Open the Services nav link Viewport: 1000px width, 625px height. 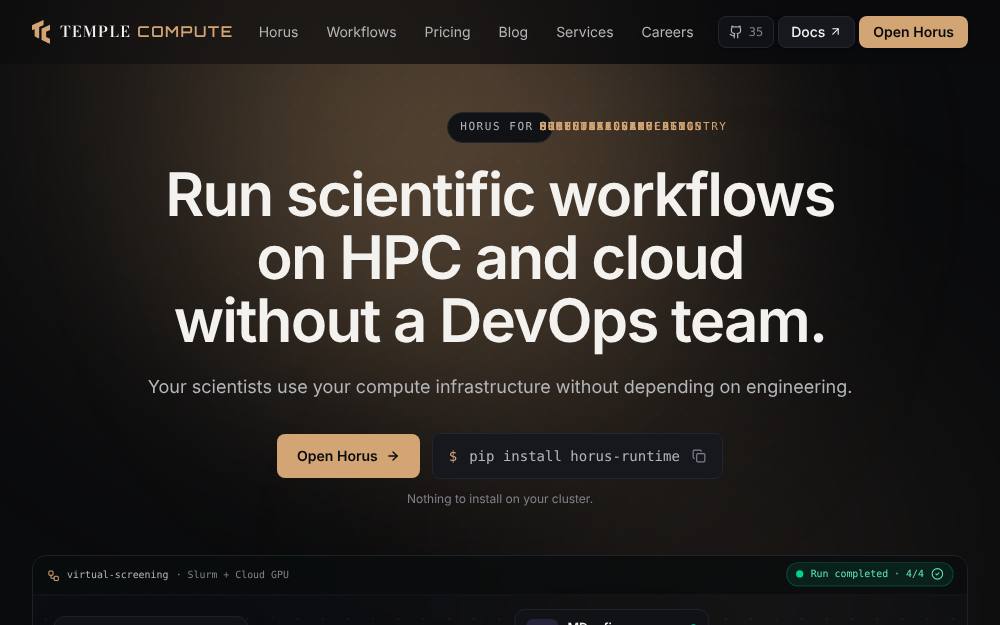585,32
